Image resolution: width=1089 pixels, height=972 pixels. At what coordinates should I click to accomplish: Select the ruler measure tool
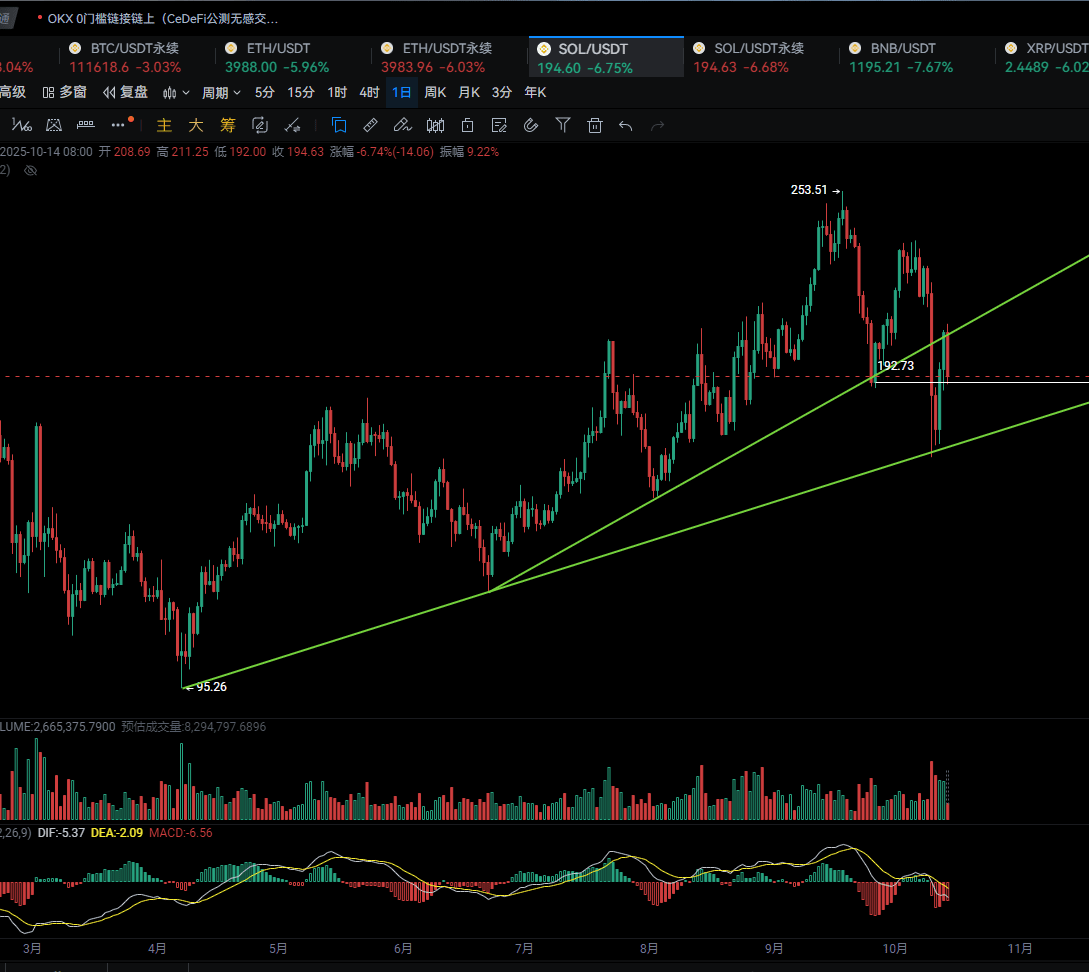(370, 125)
